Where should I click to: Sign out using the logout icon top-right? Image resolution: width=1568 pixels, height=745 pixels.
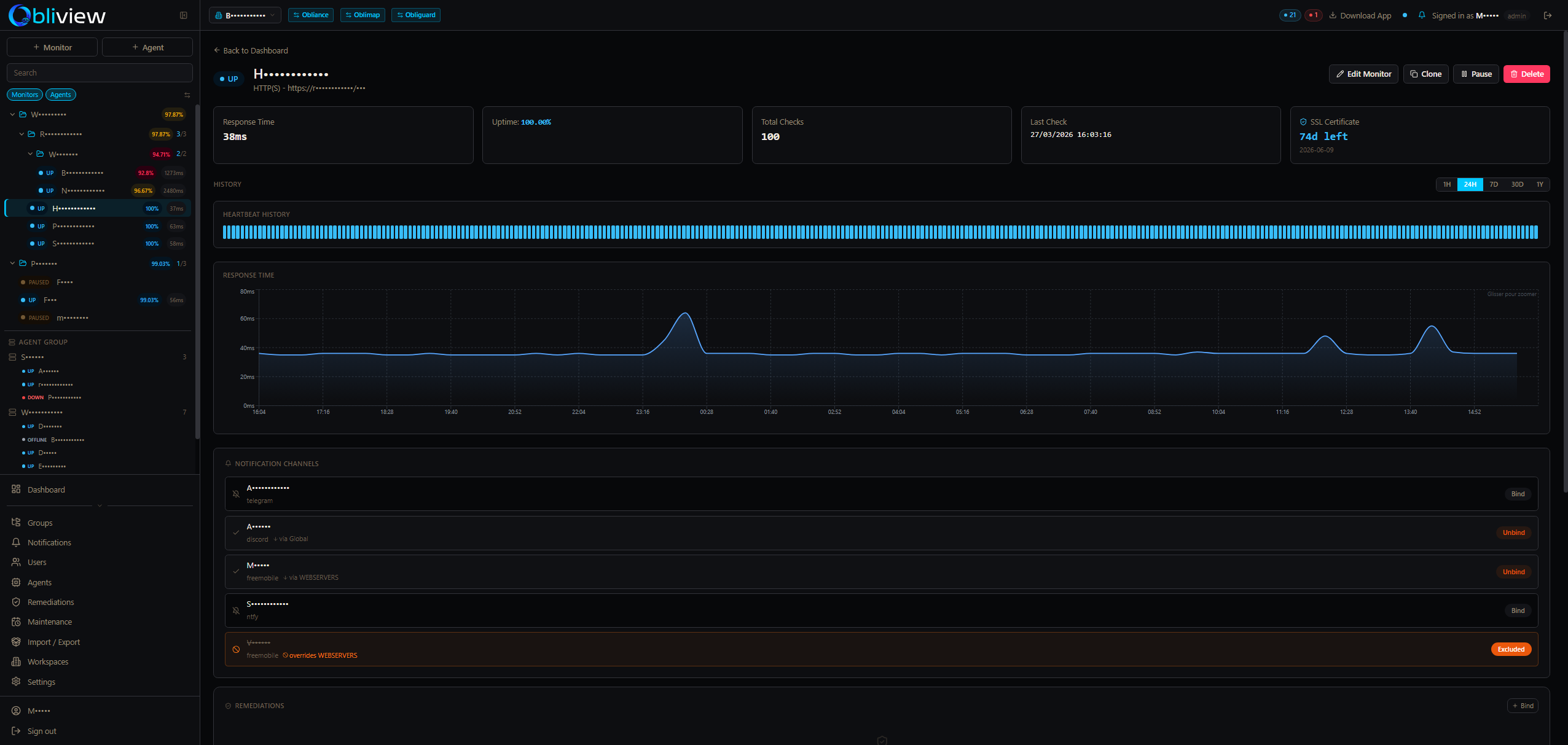click(x=1548, y=15)
